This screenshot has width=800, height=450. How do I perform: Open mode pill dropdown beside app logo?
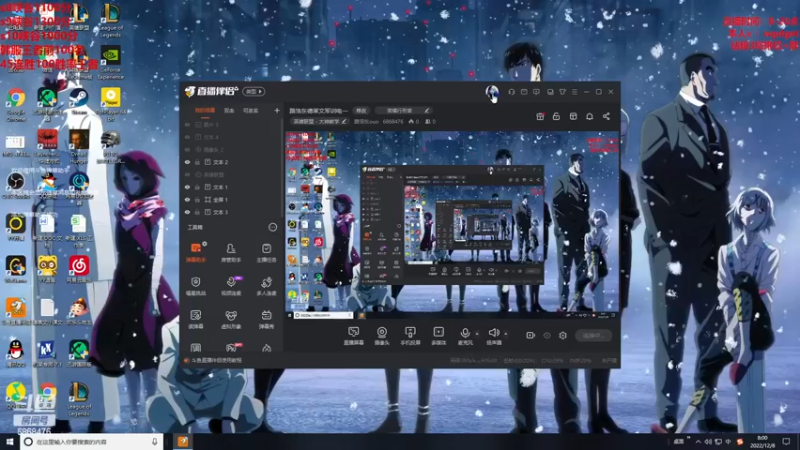pos(254,91)
